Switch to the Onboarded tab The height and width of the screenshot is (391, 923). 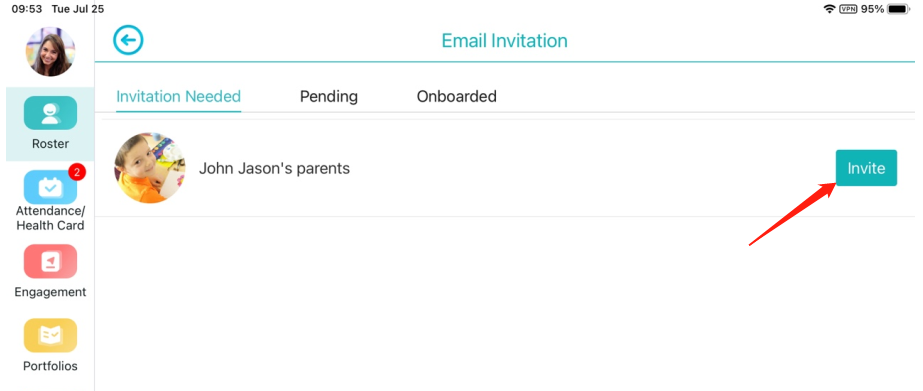click(457, 96)
